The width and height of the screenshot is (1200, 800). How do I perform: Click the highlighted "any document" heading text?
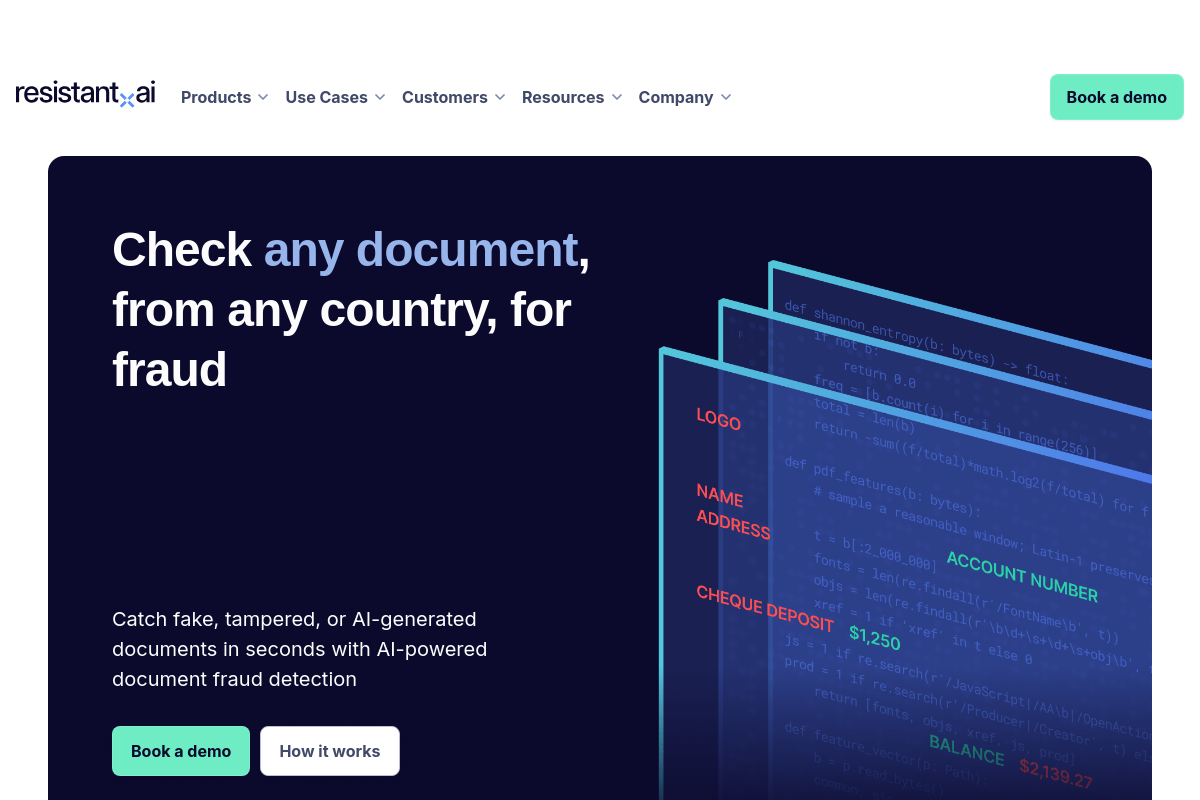pyautogui.click(x=420, y=250)
